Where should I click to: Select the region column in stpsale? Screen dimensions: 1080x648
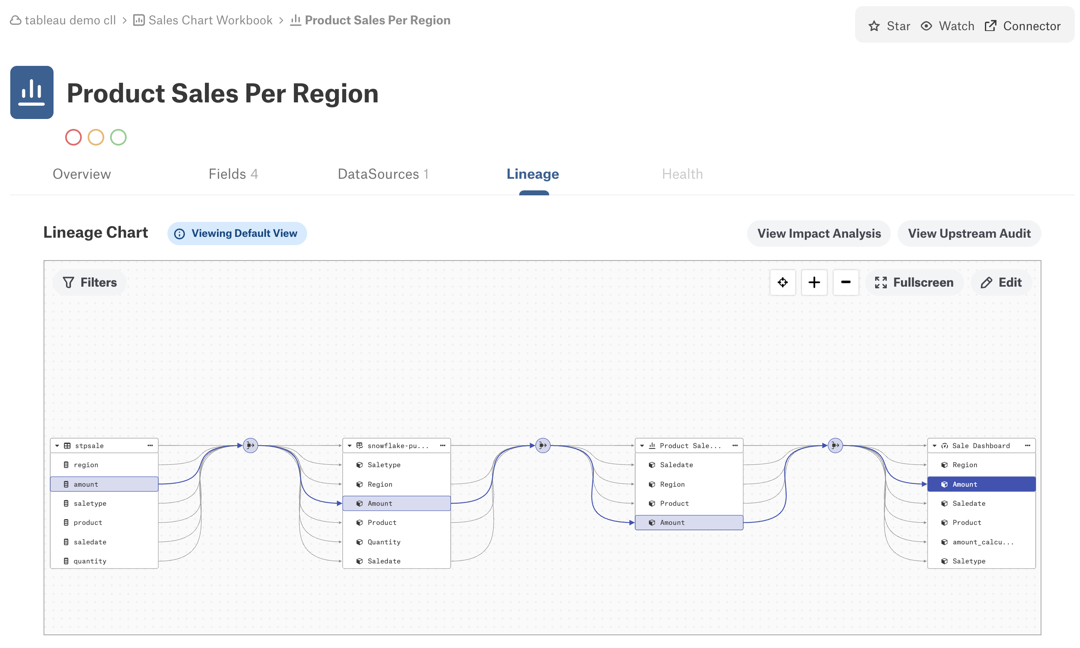(104, 465)
